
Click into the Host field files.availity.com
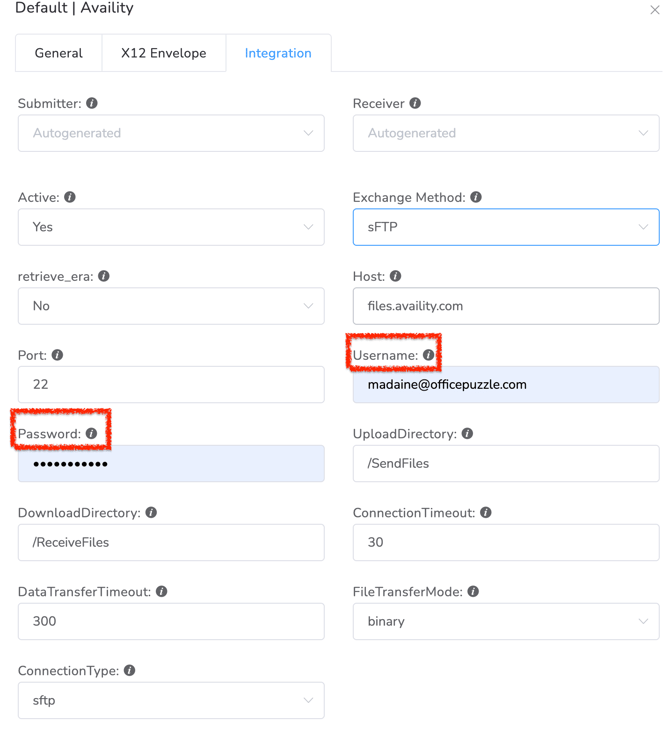point(505,306)
